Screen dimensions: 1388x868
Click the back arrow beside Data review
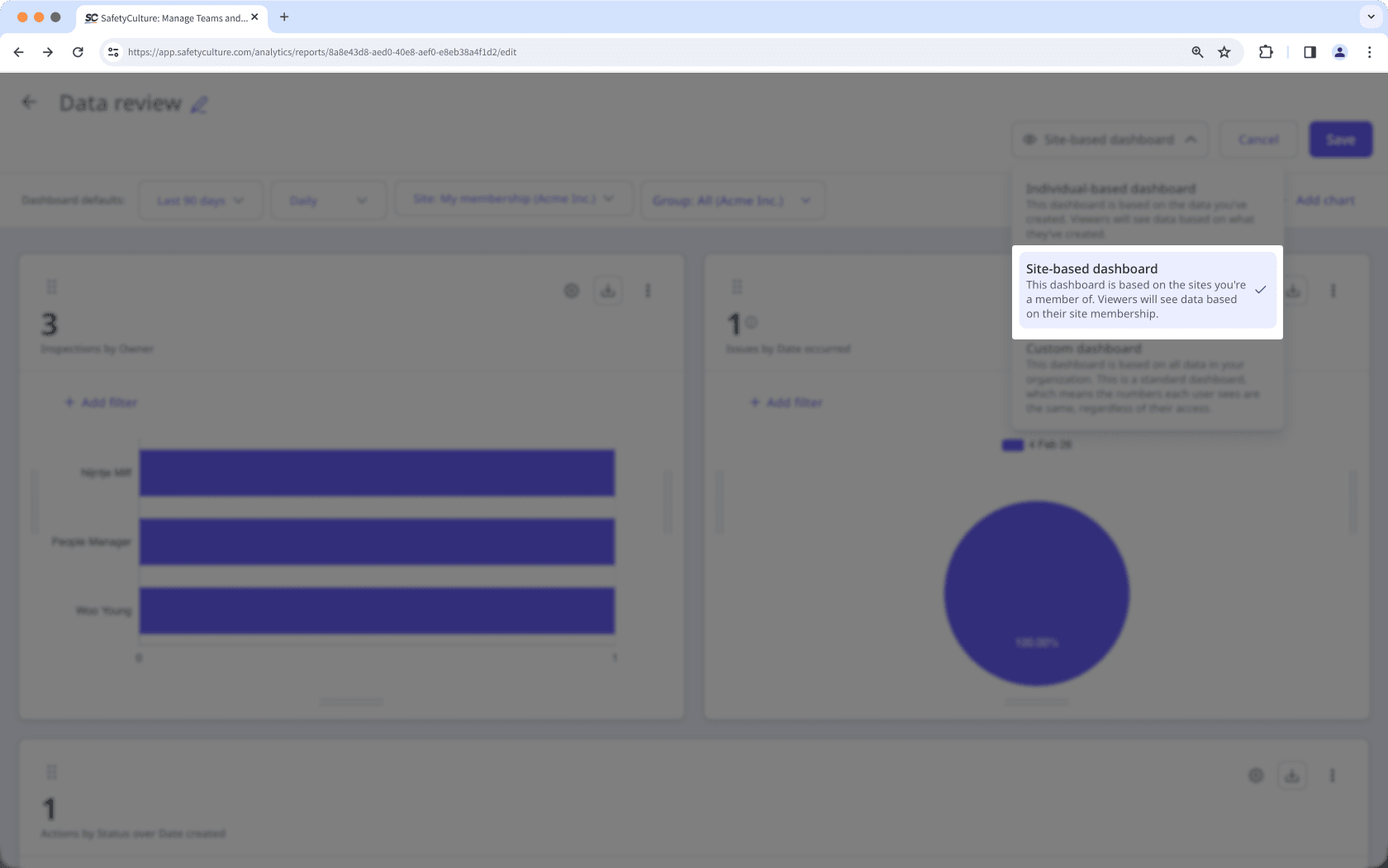point(29,101)
